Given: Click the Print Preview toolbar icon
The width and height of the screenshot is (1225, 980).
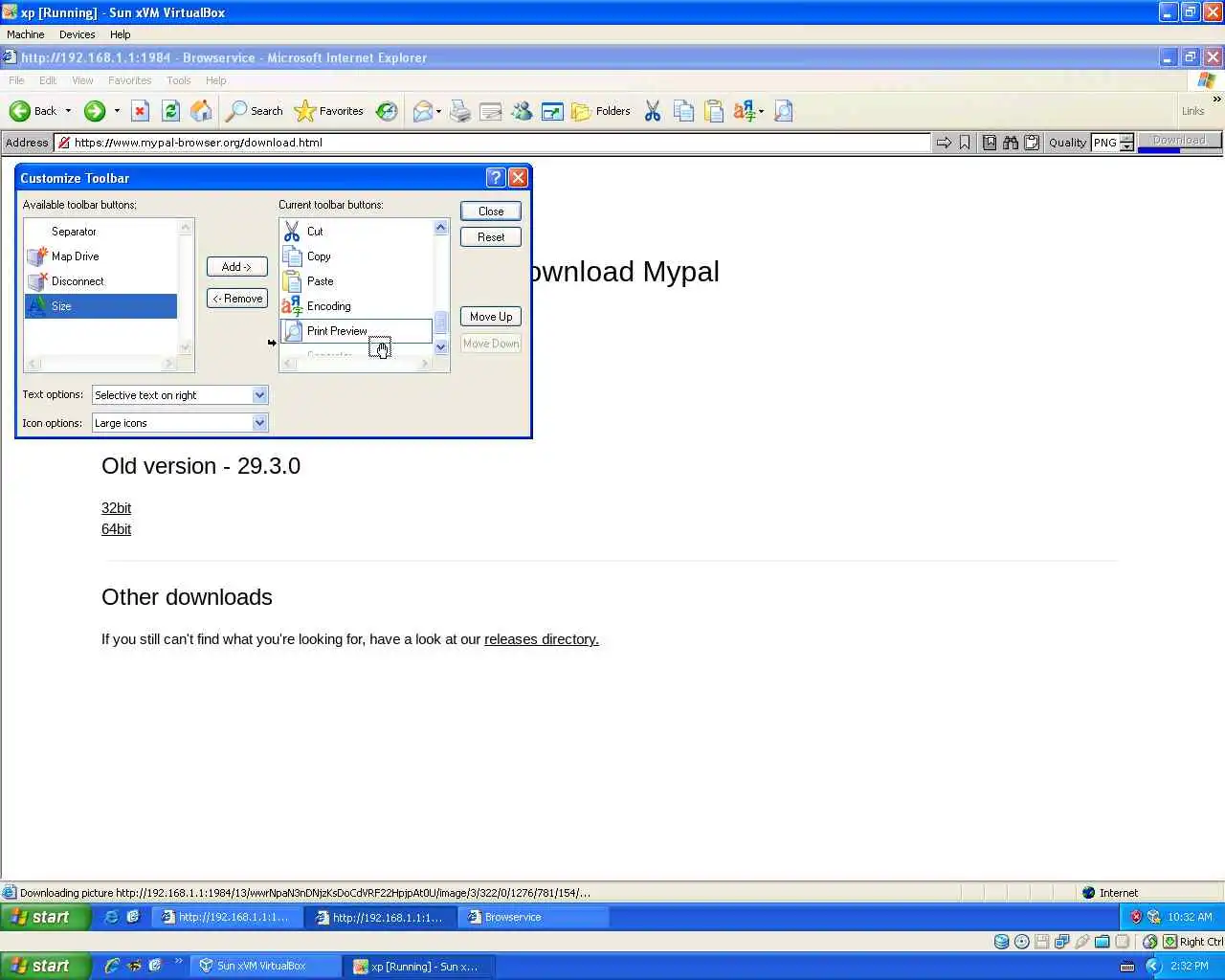Looking at the screenshot, I should [783, 111].
